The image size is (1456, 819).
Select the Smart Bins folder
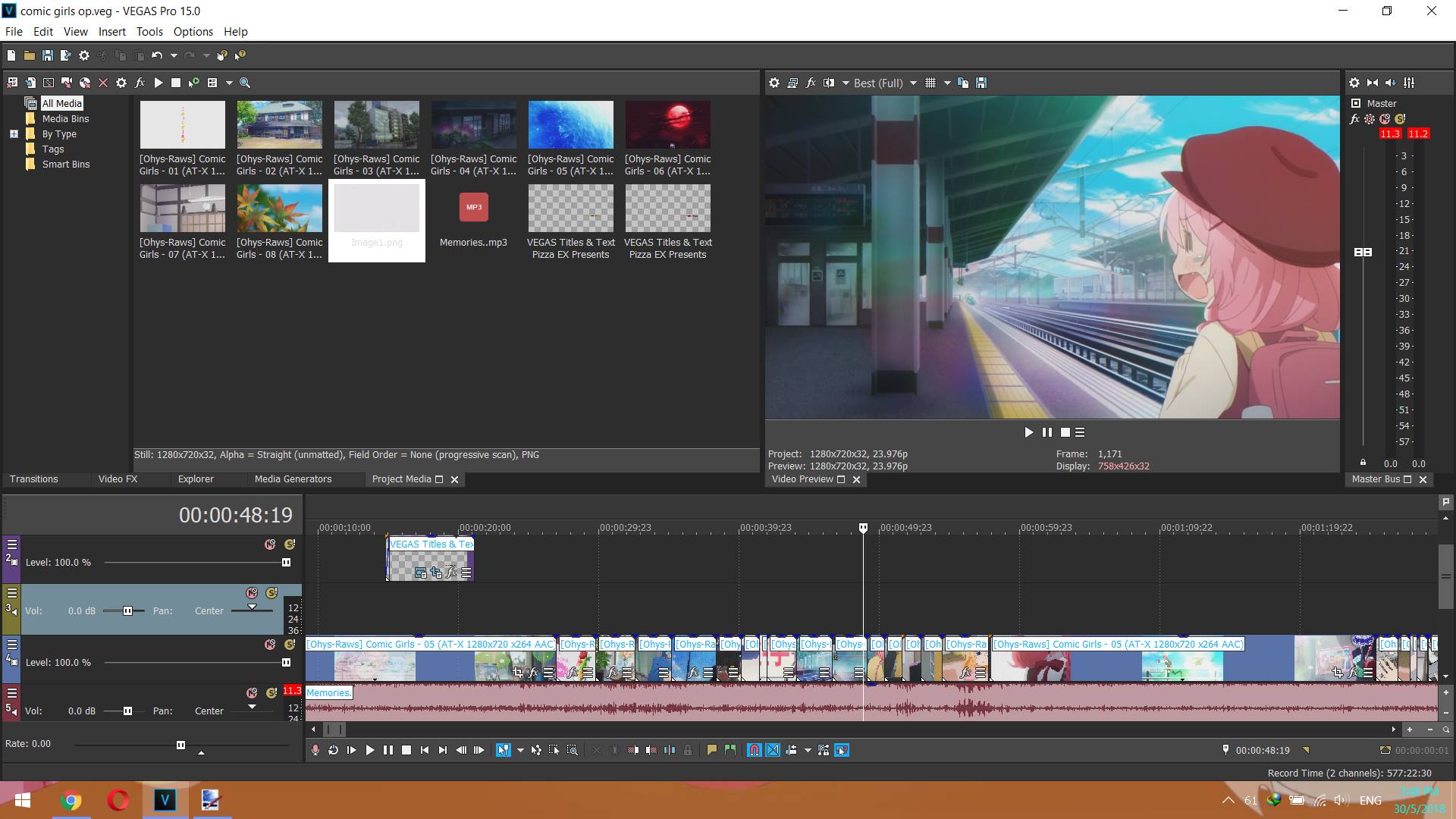[65, 164]
